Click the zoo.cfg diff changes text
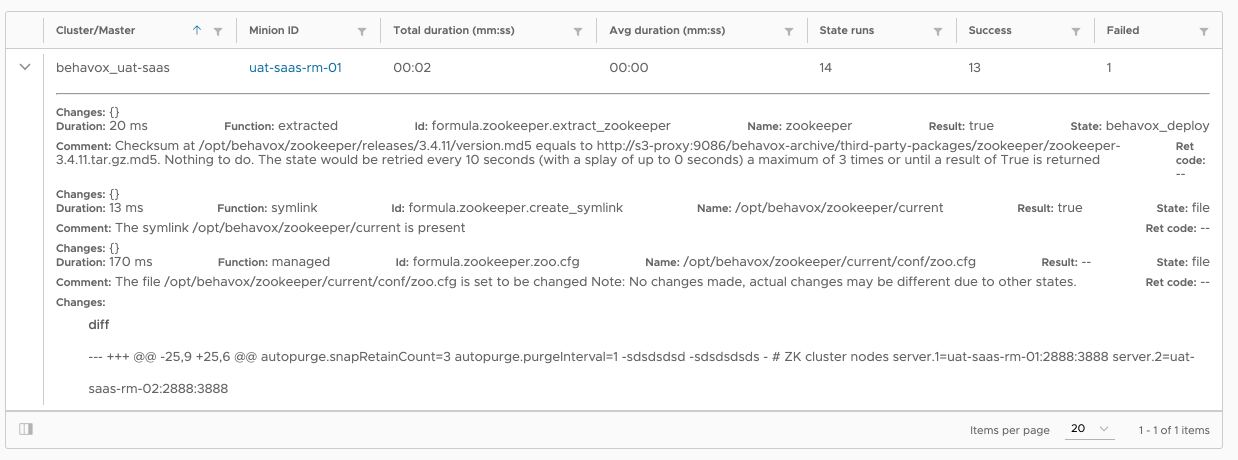 [641, 372]
